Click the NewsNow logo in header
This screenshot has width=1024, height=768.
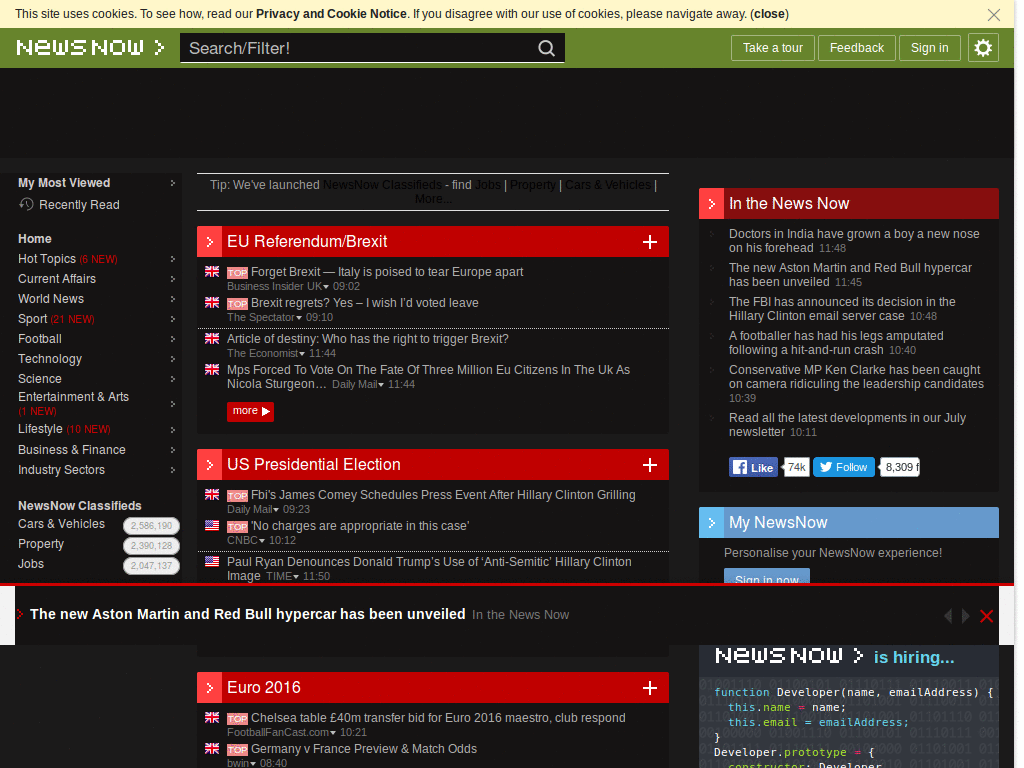point(90,48)
